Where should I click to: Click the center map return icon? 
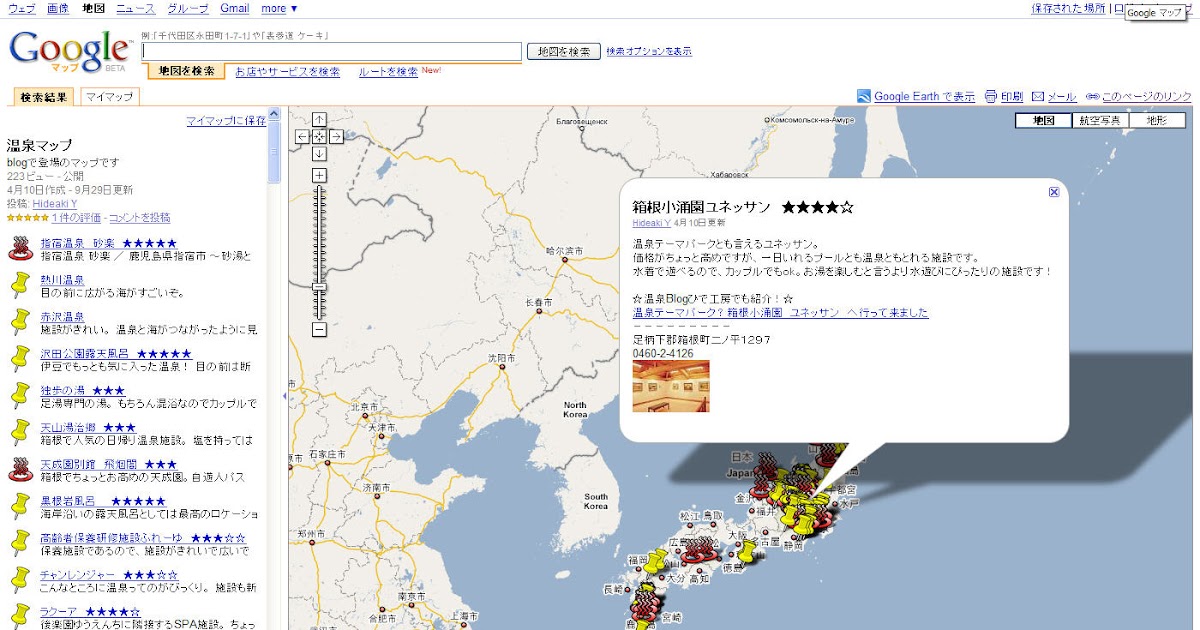pos(319,136)
